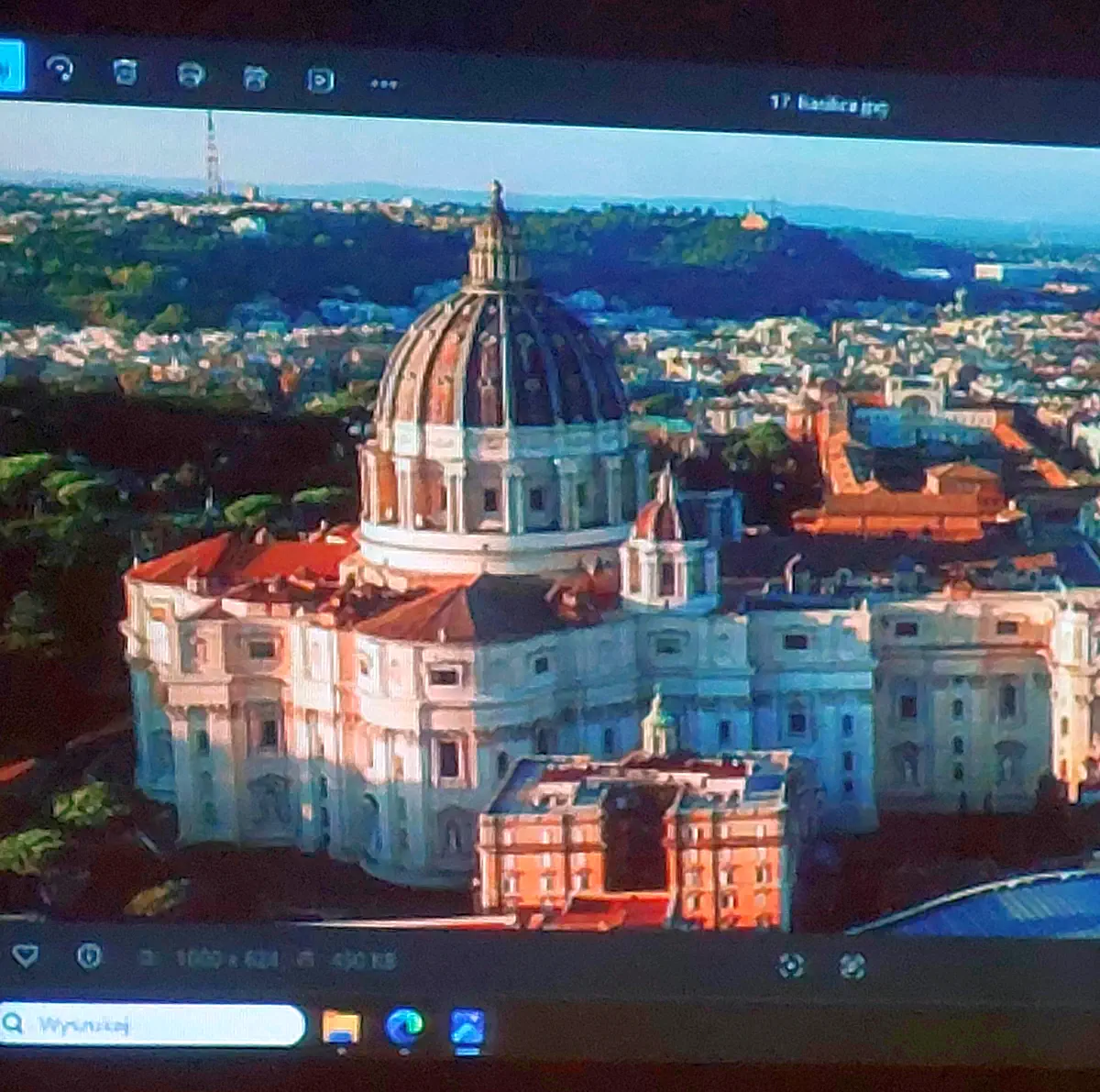Start the slideshow with the play icon
Screen dimensions: 1100x1092
coord(320,81)
